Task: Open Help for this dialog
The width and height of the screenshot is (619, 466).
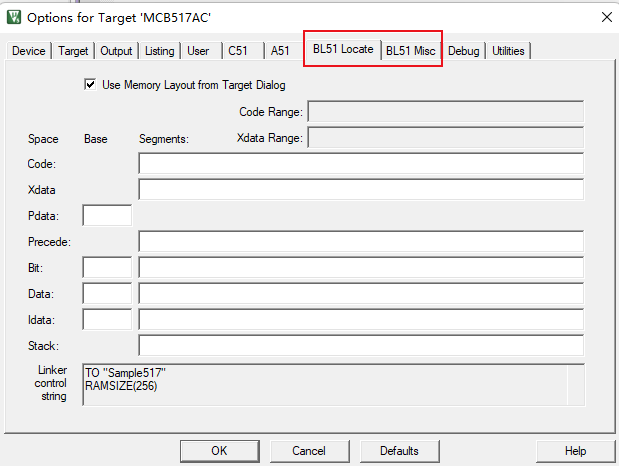Action: point(575,451)
